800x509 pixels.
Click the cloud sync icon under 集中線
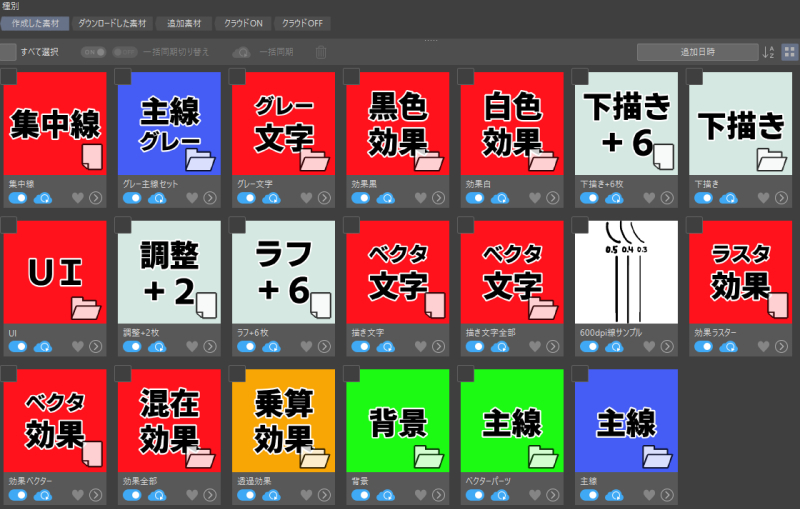pos(42,198)
